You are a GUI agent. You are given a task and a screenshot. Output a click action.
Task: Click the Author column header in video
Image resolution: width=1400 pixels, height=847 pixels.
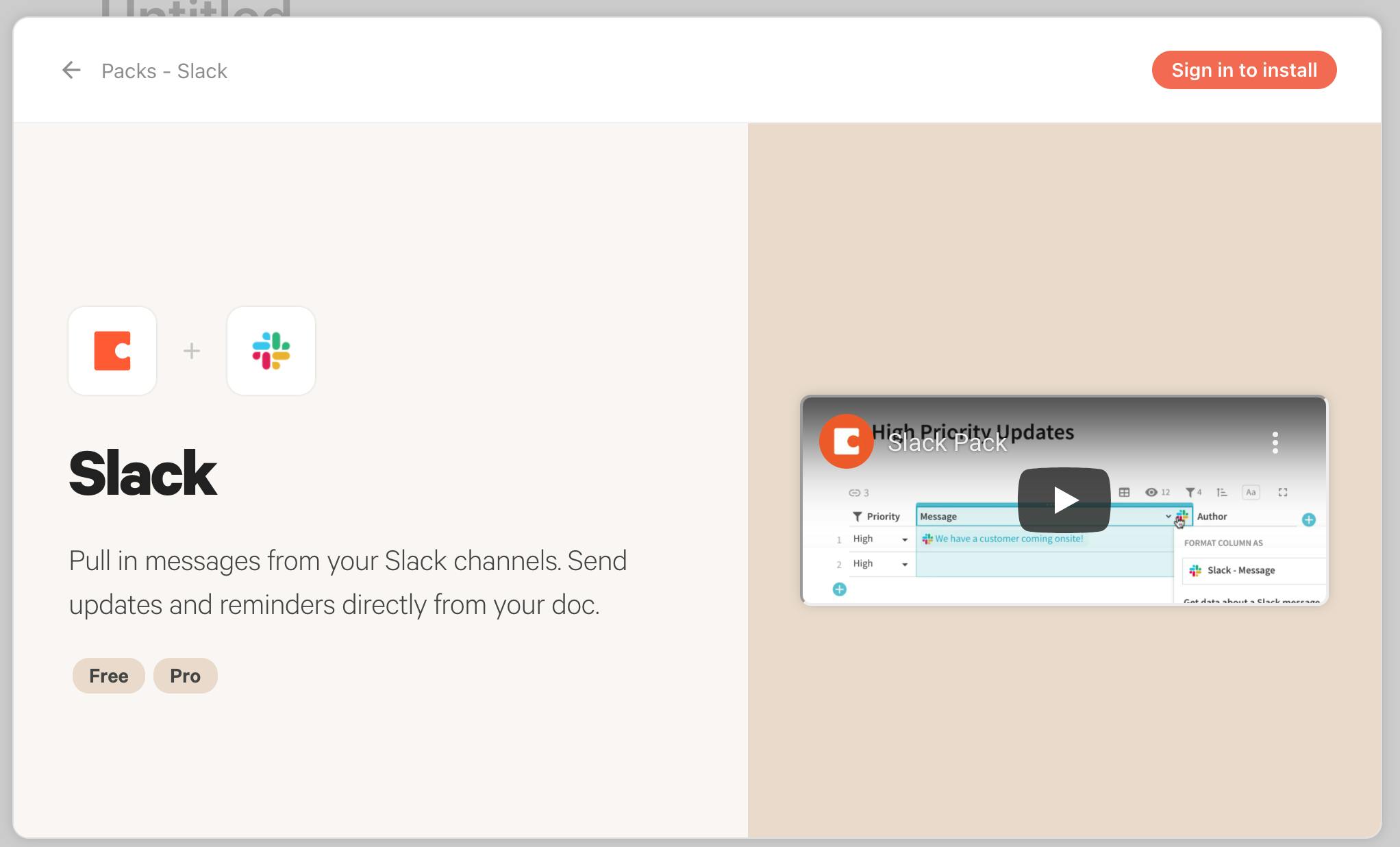1212,517
